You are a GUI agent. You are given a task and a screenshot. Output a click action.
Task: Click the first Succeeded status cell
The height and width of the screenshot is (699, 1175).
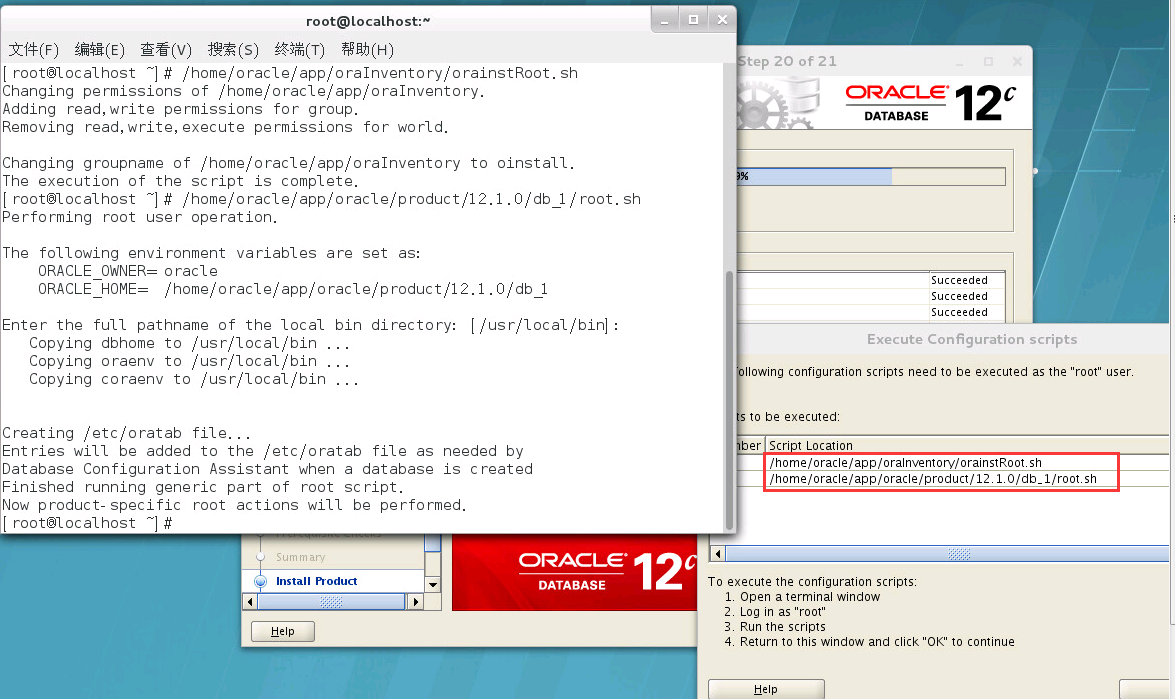tap(967, 280)
